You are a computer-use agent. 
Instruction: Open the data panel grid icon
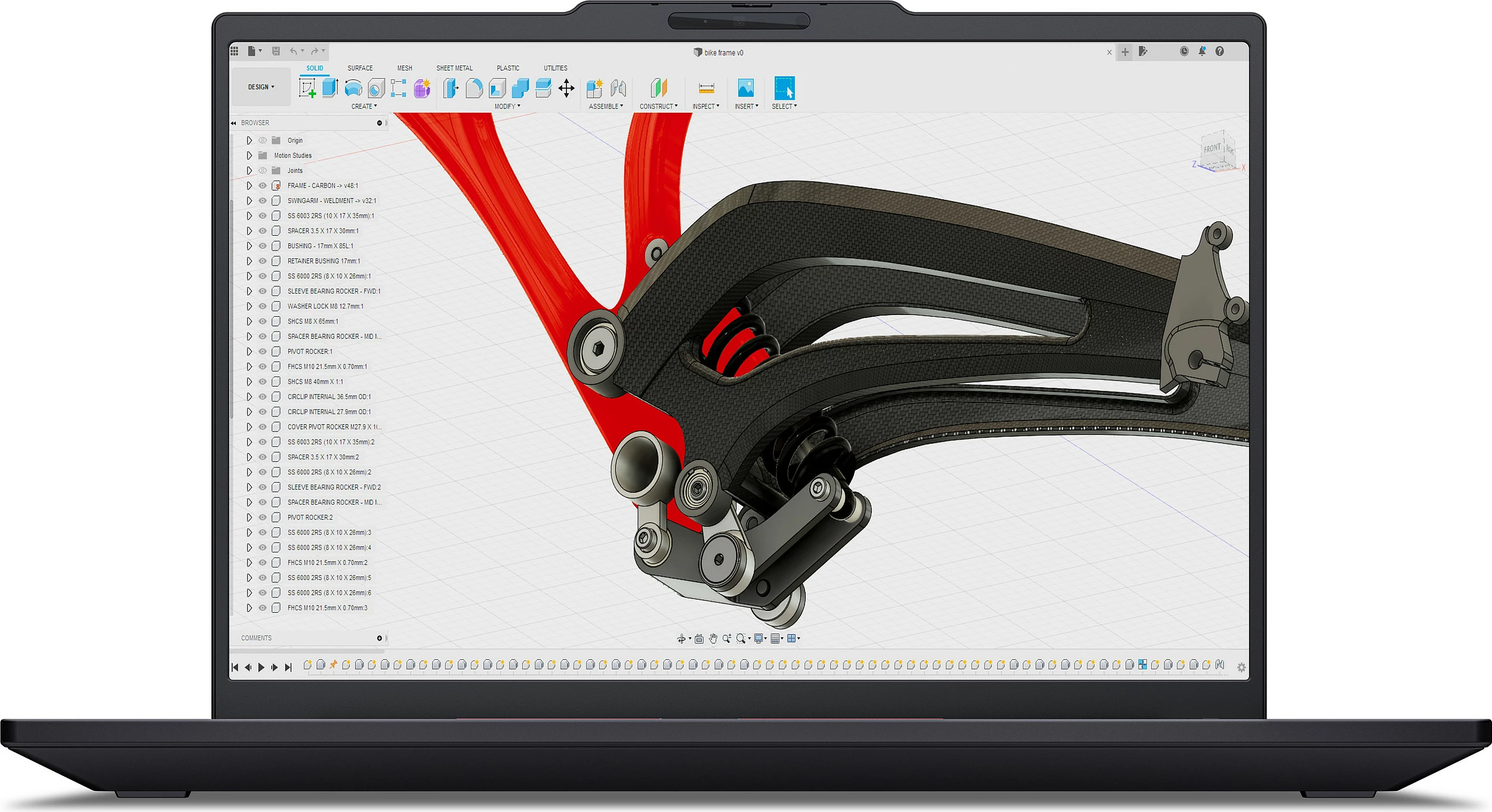click(235, 51)
